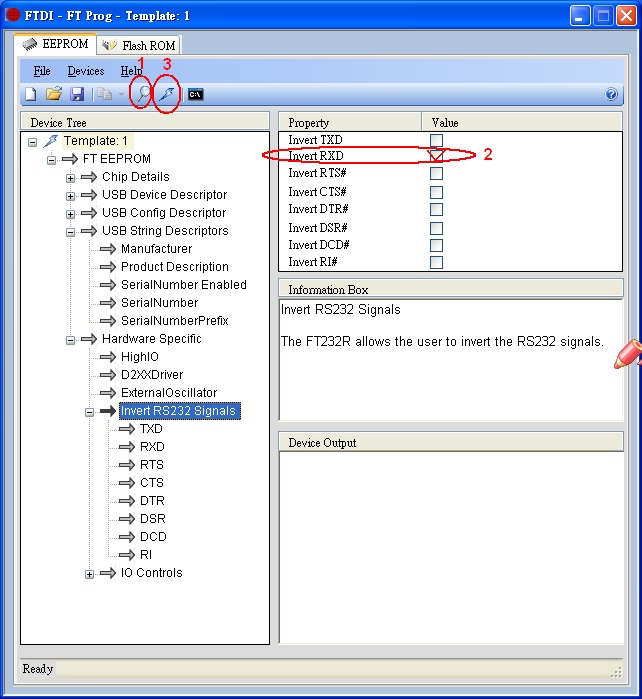Viewport: 642px width, 699px height.
Task: Click arrow icon beside TXD node
Action: [127, 429]
